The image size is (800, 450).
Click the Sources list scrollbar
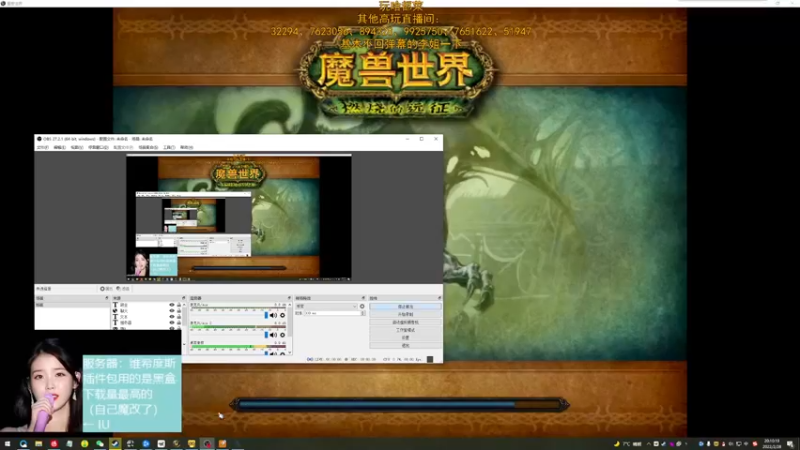(184, 315)
